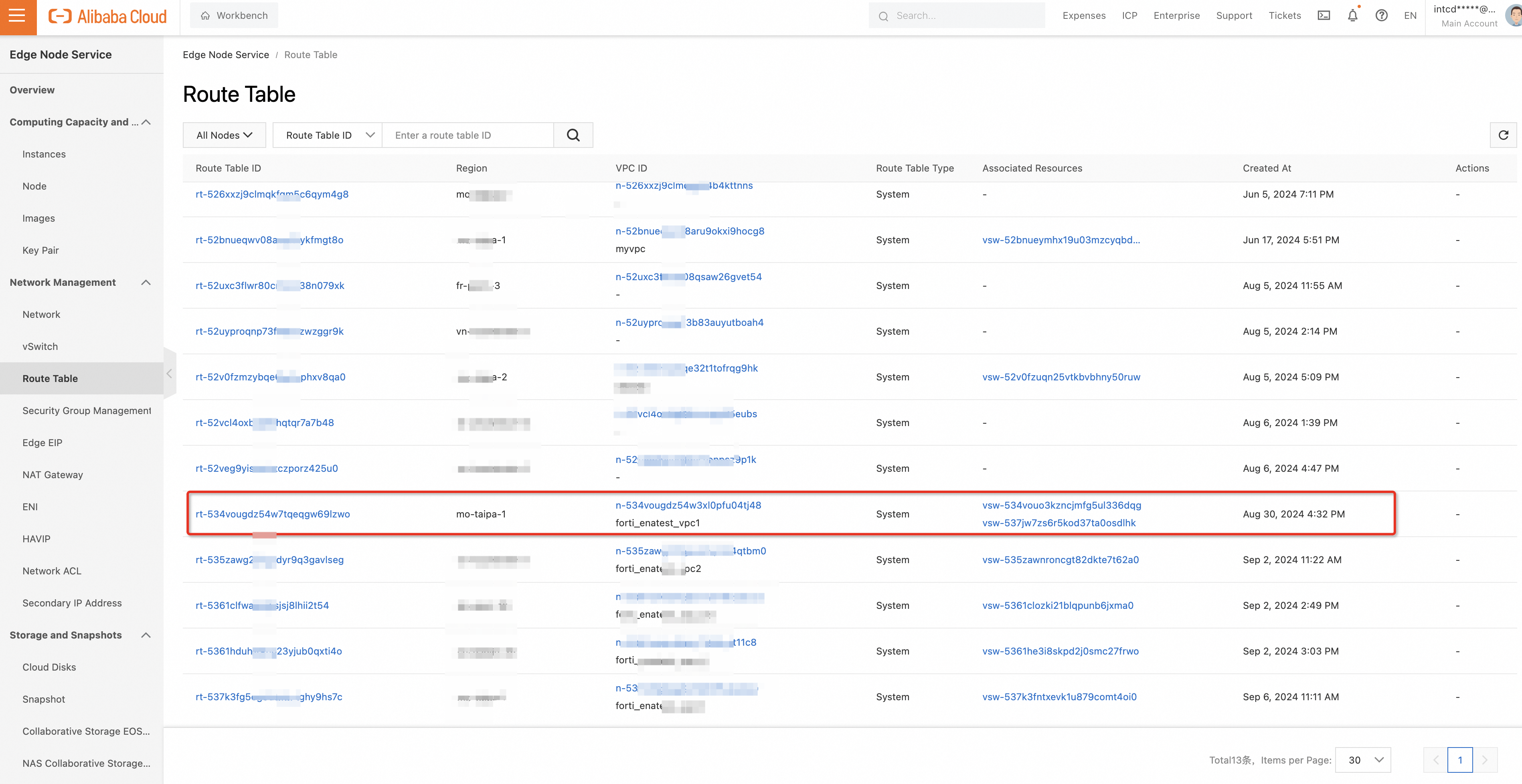This screenshot has width=1522, height=784.
Task: Open Network ACL in the sidebar
Action: [51, 571]
